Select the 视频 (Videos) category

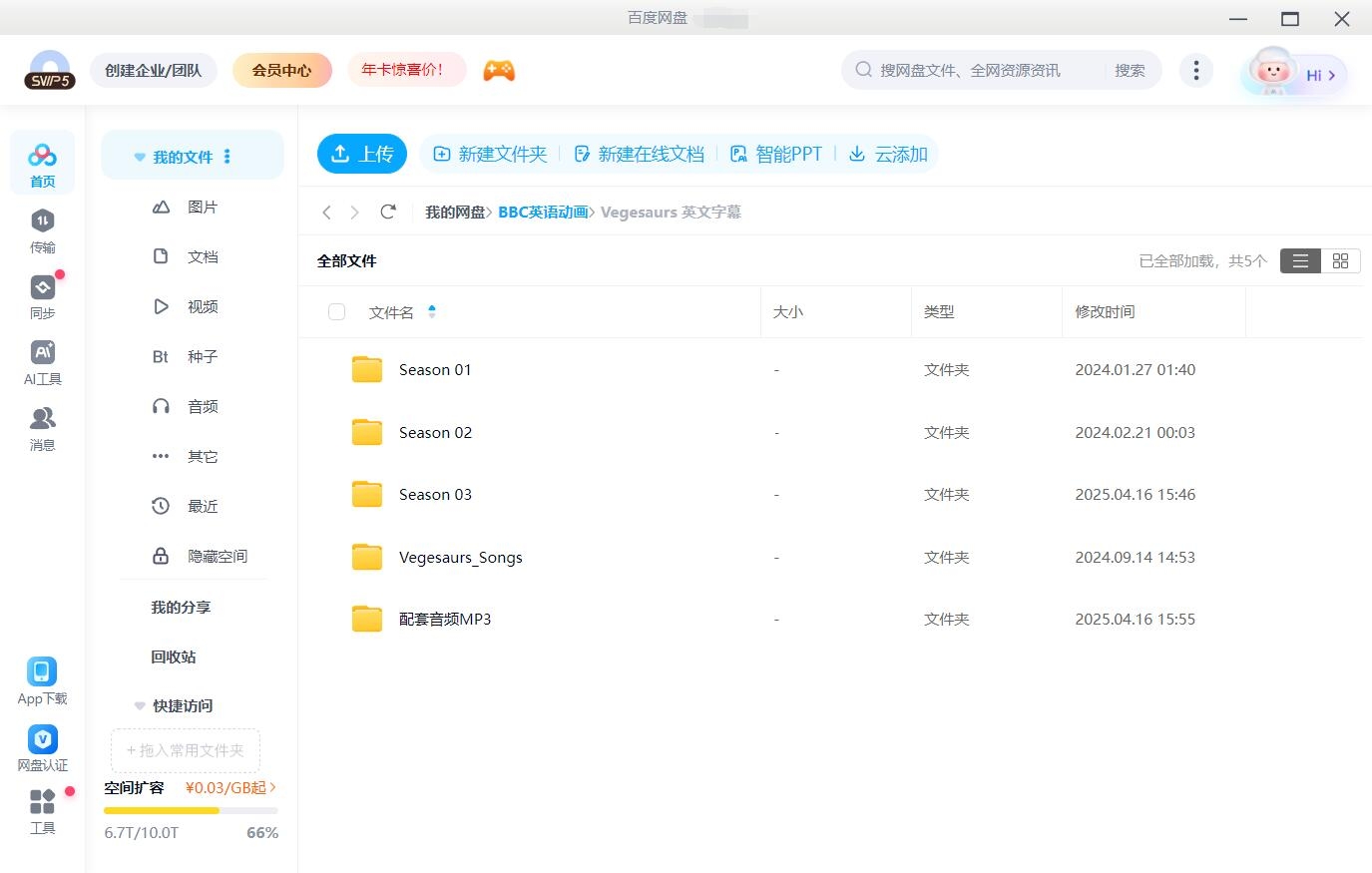pos(202,306)
